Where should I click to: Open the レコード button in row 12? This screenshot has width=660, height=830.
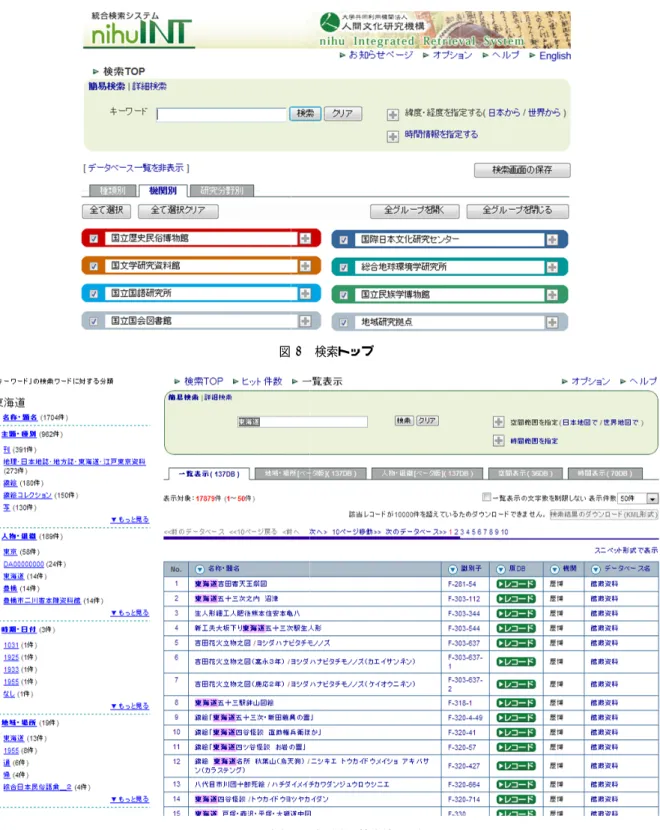tap(516, 766)
